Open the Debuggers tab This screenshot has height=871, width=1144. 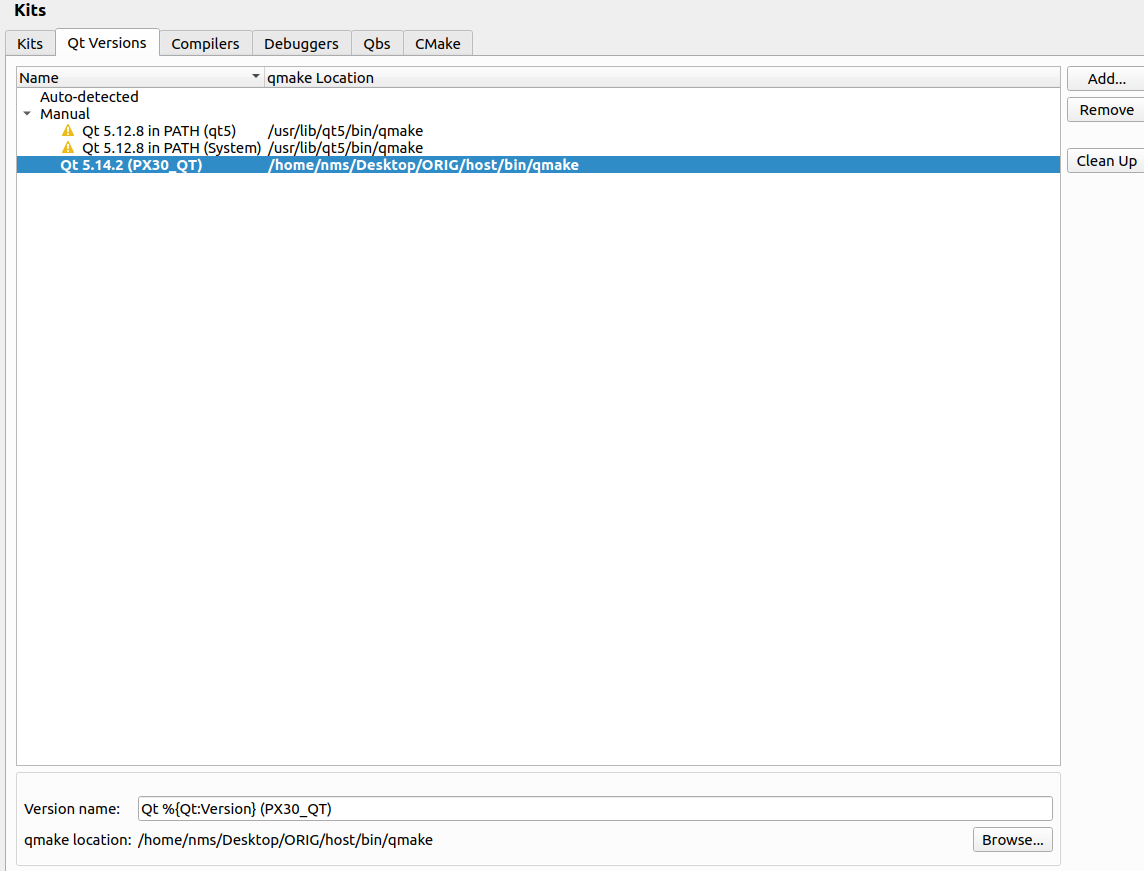click(x=301, y=44)
